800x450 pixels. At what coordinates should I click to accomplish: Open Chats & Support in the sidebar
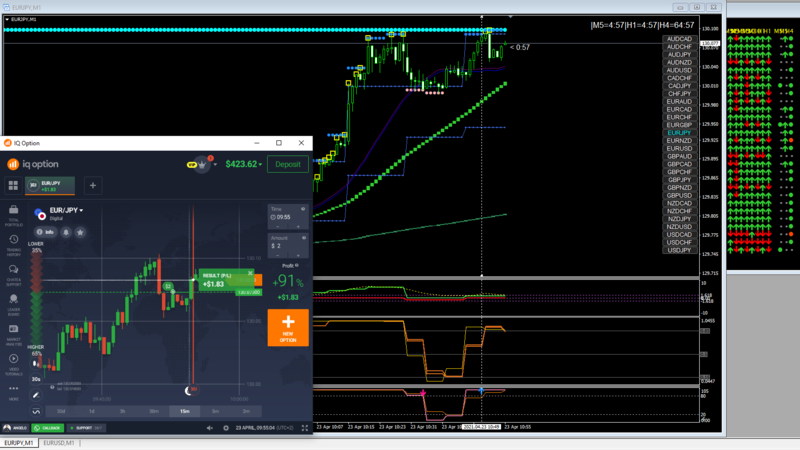14,275
